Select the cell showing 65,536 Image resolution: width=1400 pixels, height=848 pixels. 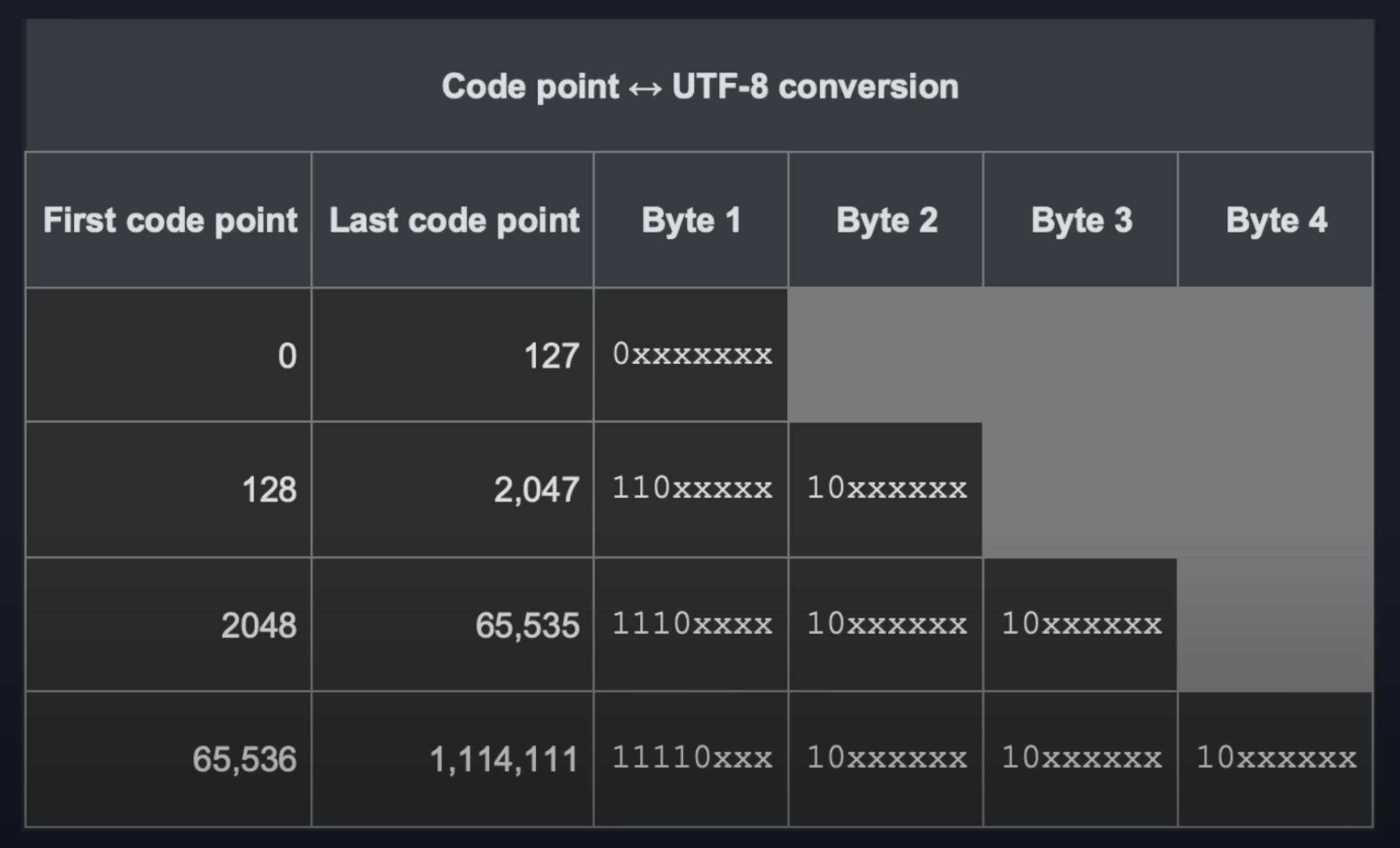pyautogui.click(x=169, y=759)
